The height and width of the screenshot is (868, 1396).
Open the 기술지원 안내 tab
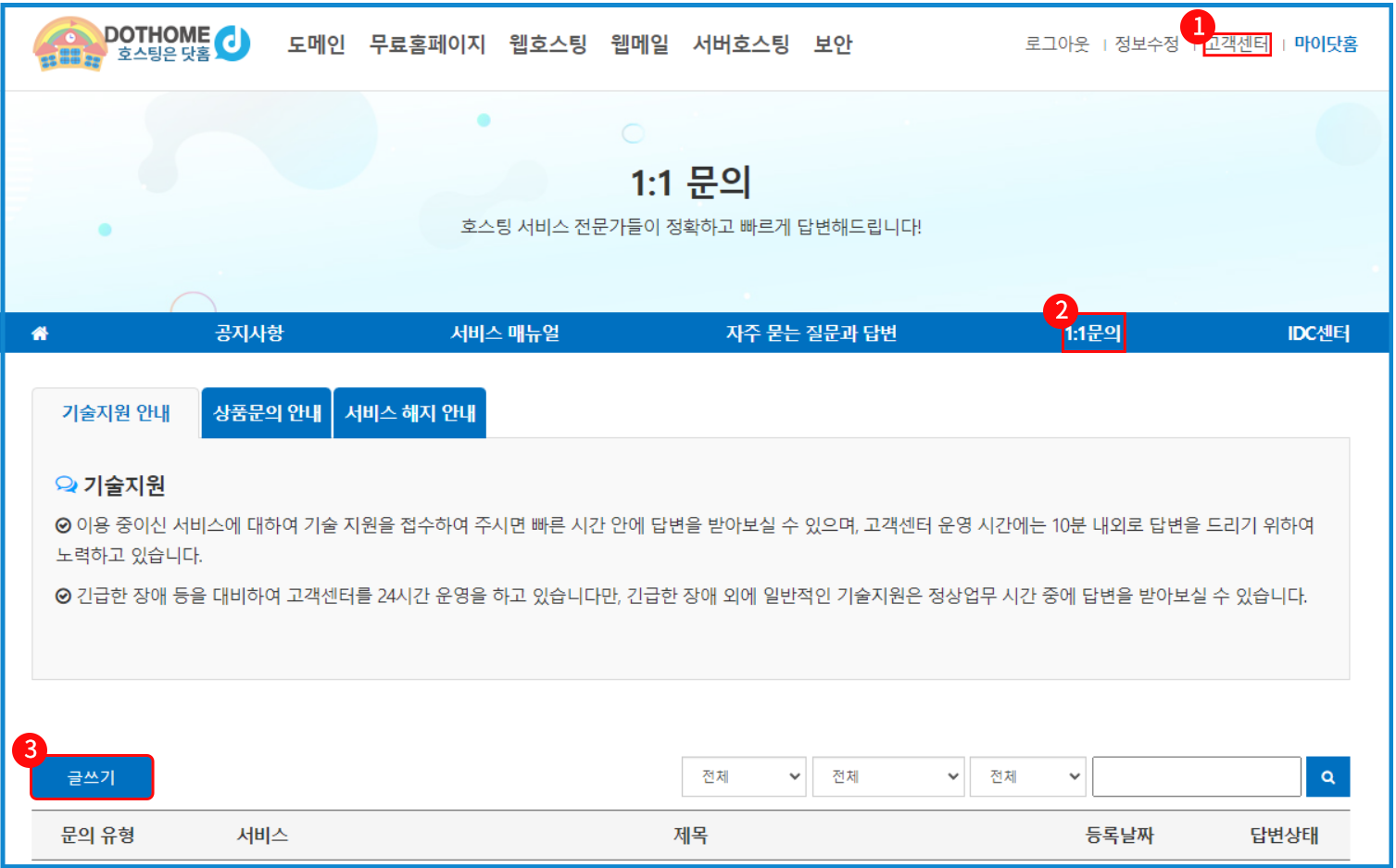116,413
